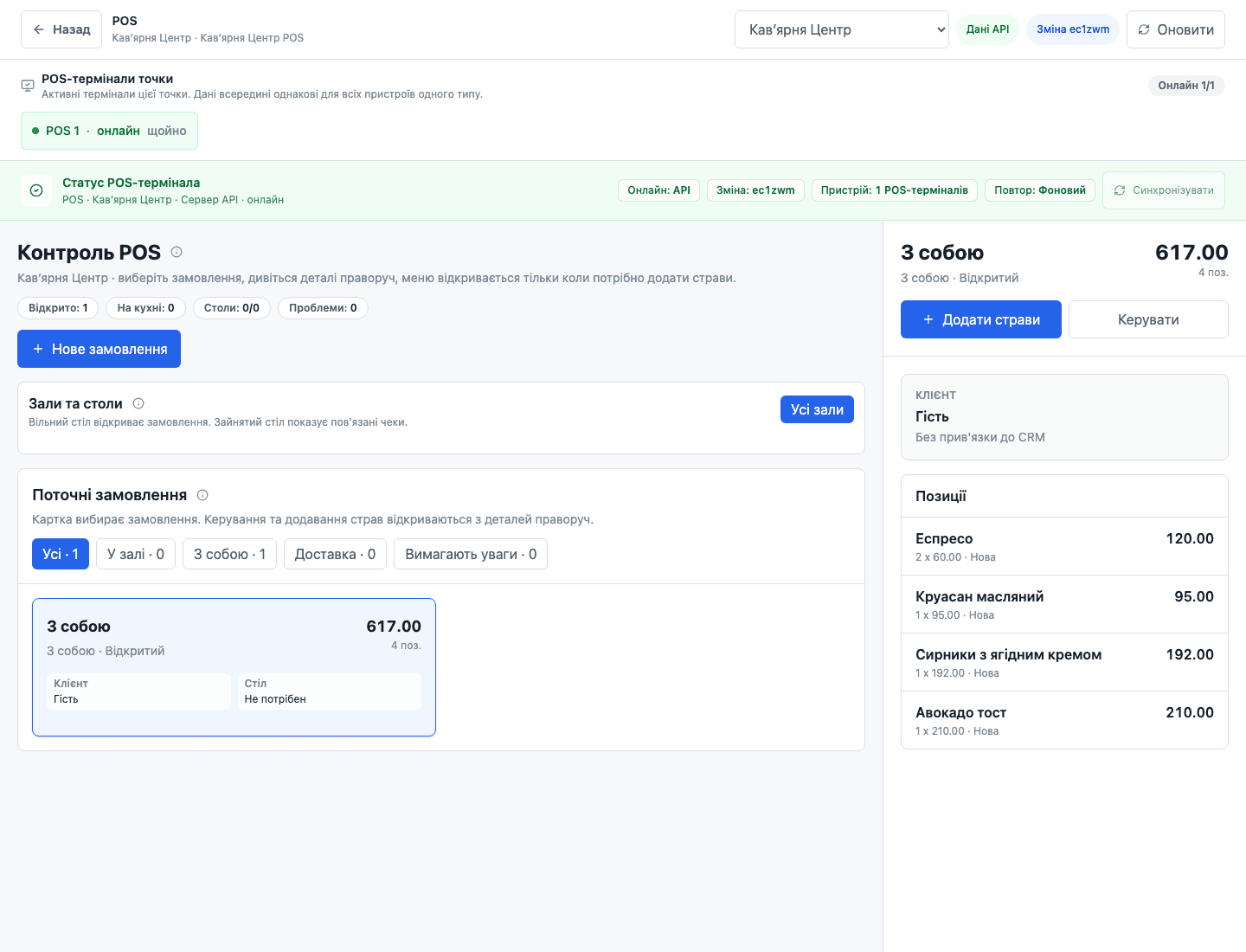This screenshot has width=1246, height=952.
Task: Click the check-circle icon in Статус POS-термінала
Action: (36, 190)
